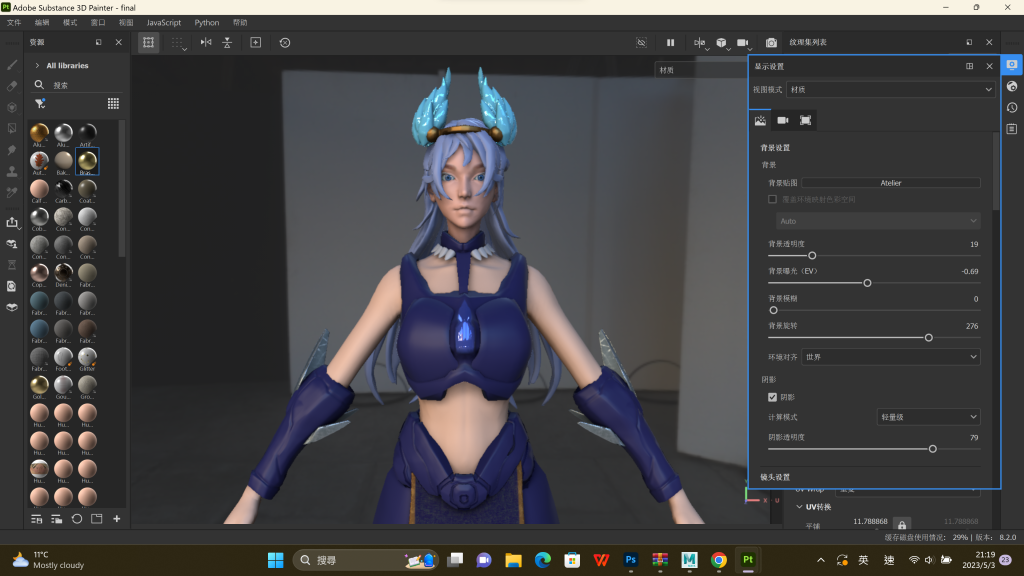Open the Auto color space dropdown
The height and width of the screenshot is (576, 1024).
click(878, 221)
